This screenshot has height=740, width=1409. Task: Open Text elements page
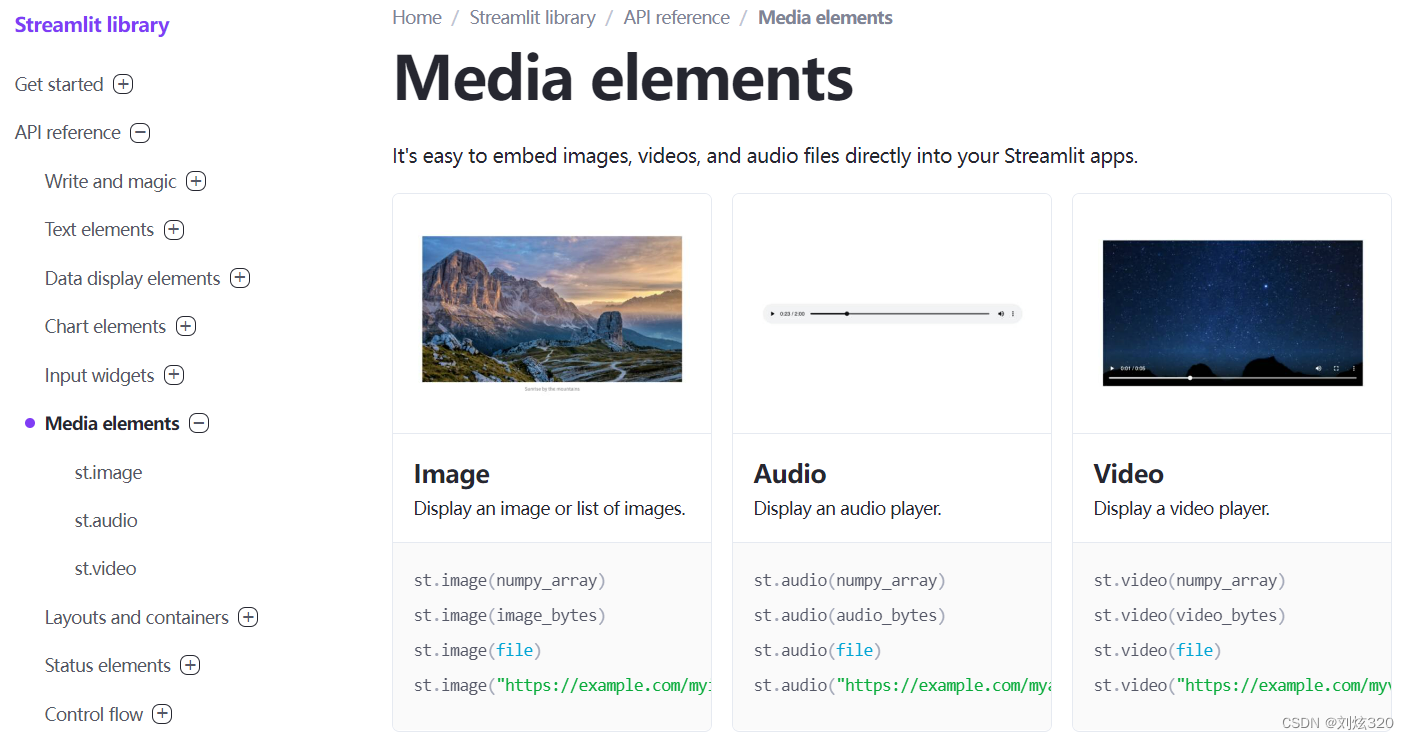[100, 229]
